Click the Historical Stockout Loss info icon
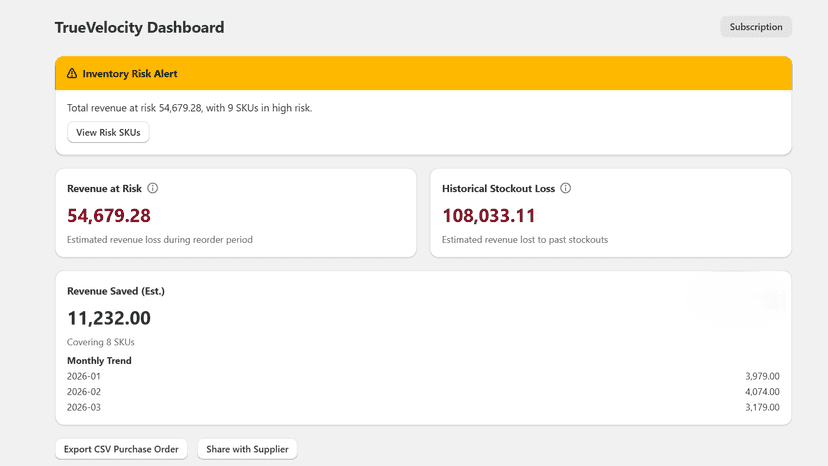The image size is (828, 466). pos(566,188)
